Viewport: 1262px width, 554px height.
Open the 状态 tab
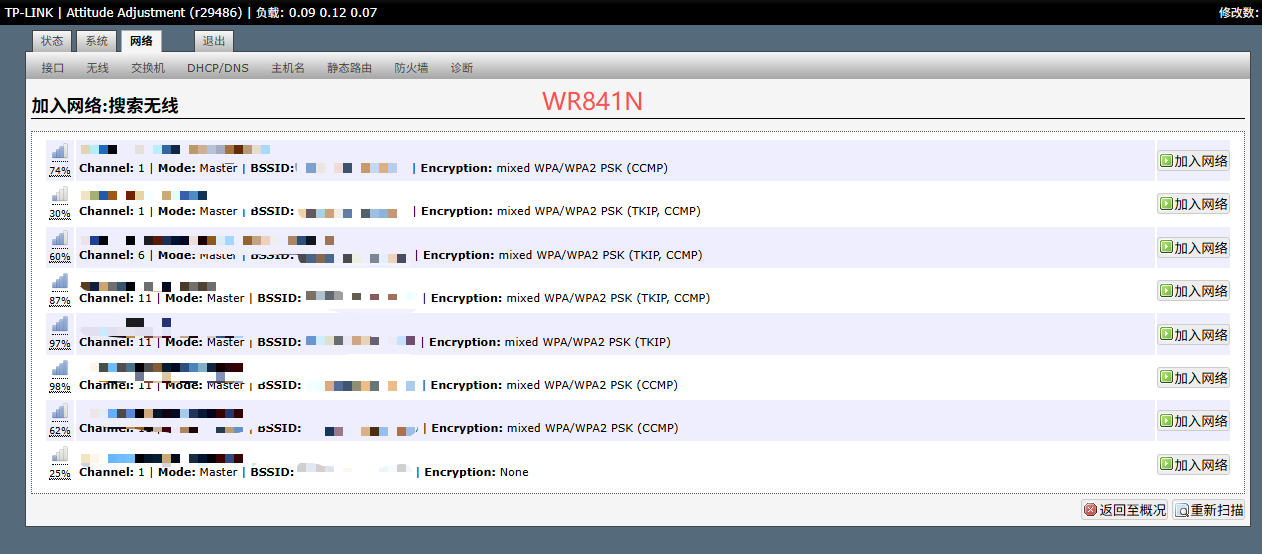point(52,41)
